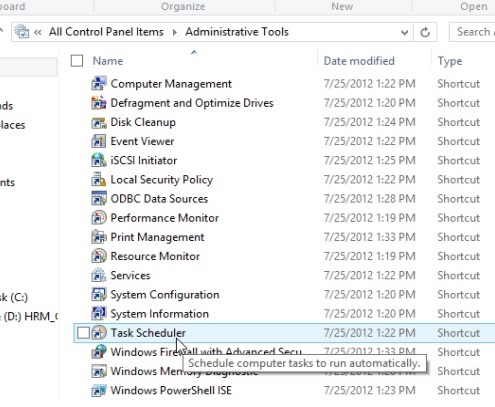Click the iSCSI Initiator globe icon
Image resolution: width=495 pixels, height=407 pixels.
click(99, 161)
